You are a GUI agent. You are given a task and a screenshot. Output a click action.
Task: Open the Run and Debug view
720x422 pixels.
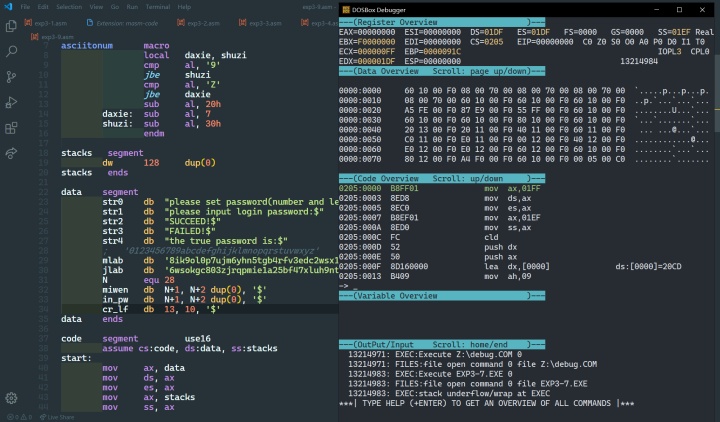11,102
